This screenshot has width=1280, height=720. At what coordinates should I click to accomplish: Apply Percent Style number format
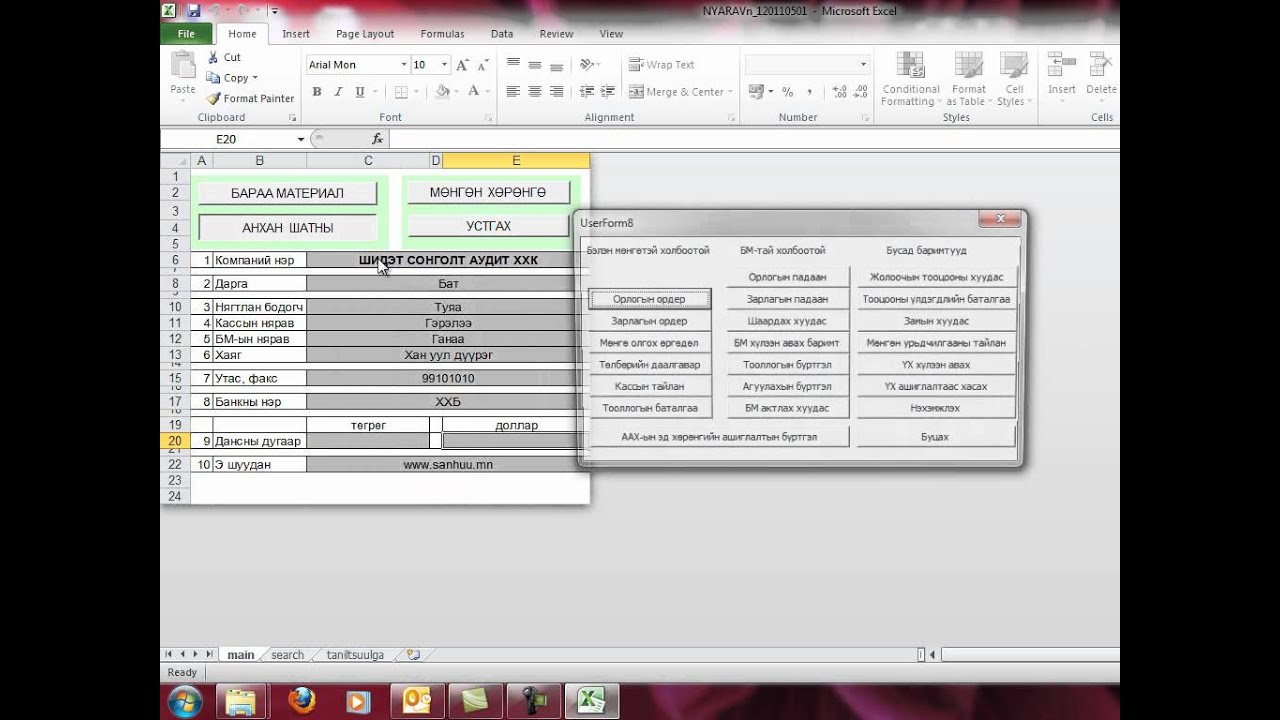(x=787, y=92)
